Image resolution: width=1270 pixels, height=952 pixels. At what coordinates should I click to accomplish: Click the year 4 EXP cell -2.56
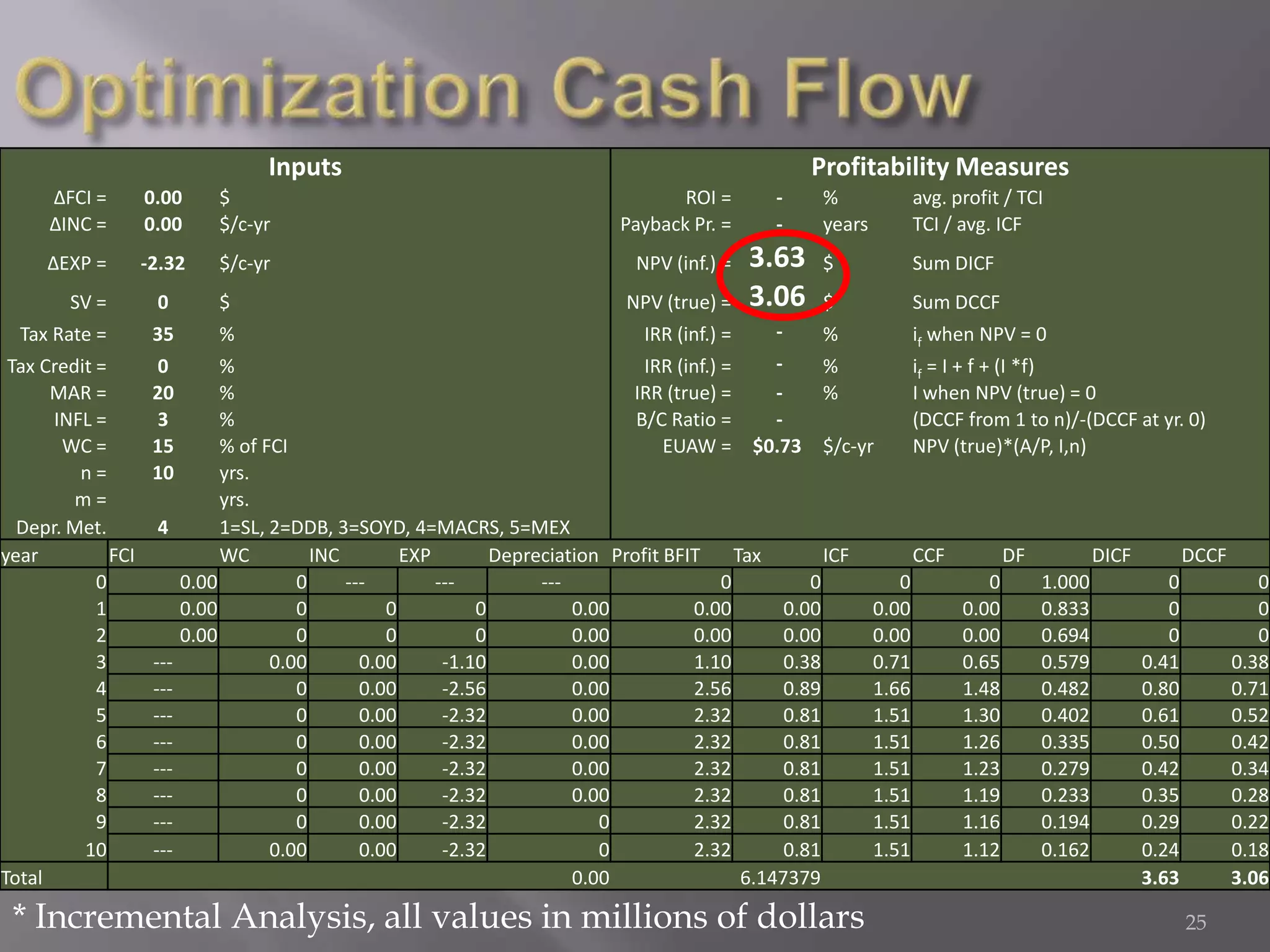click(x=463, y=689)
